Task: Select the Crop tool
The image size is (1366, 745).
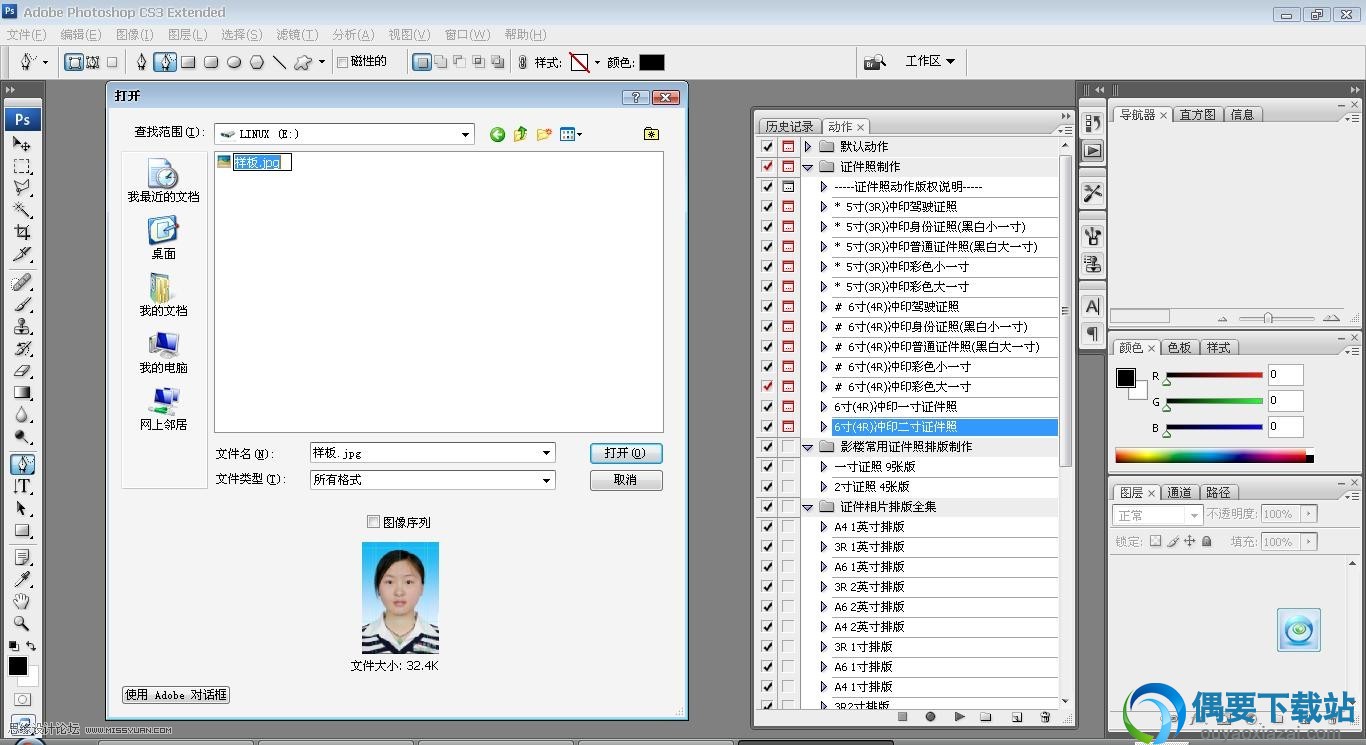Action: pyautogui.click(x=22, y=232)
